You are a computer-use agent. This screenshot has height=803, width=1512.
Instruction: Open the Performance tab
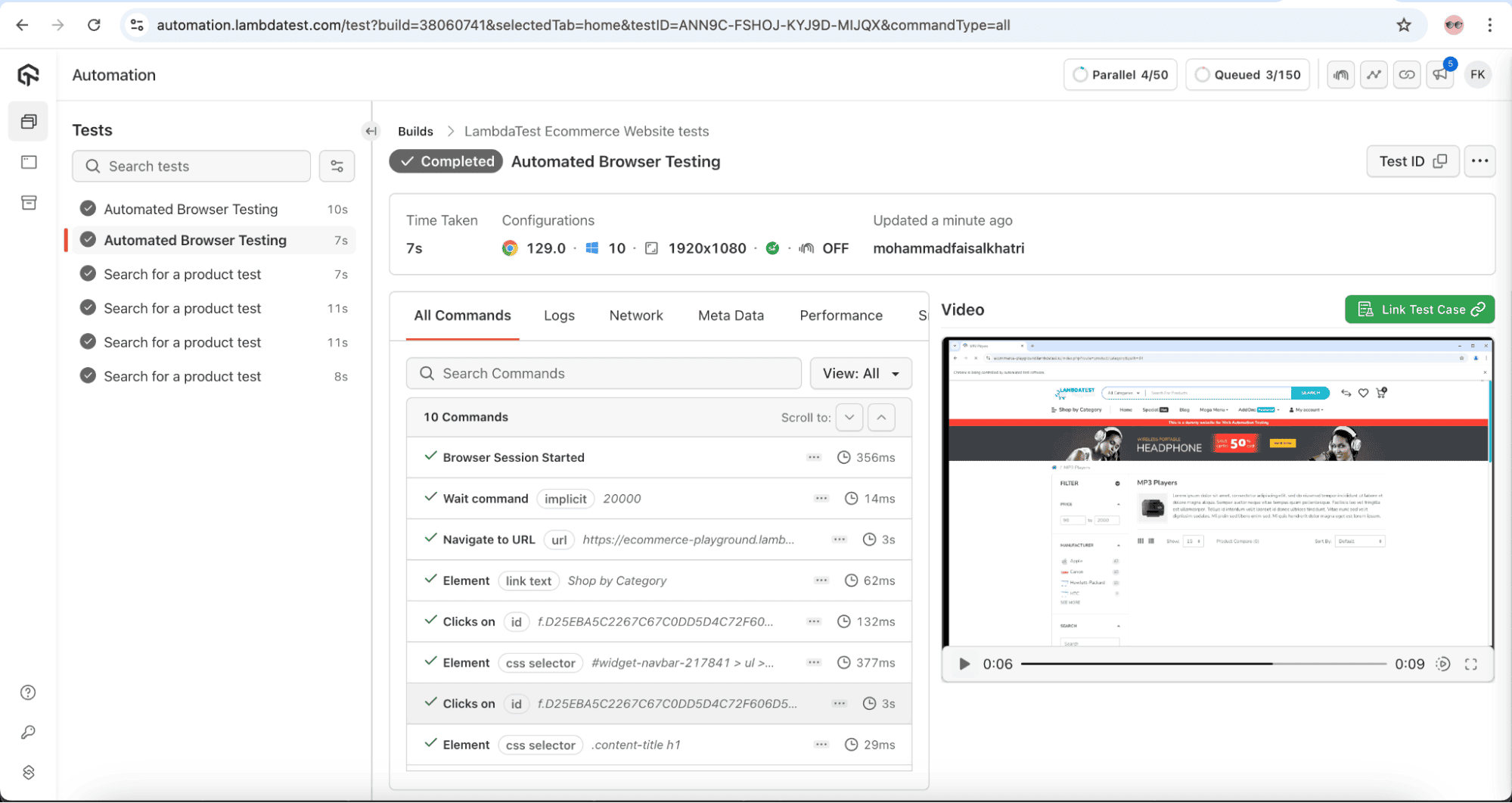coord(840,316)
